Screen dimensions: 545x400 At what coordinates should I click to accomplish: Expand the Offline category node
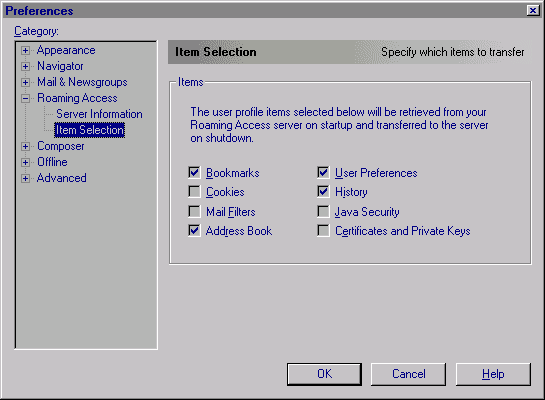[25, 162]
